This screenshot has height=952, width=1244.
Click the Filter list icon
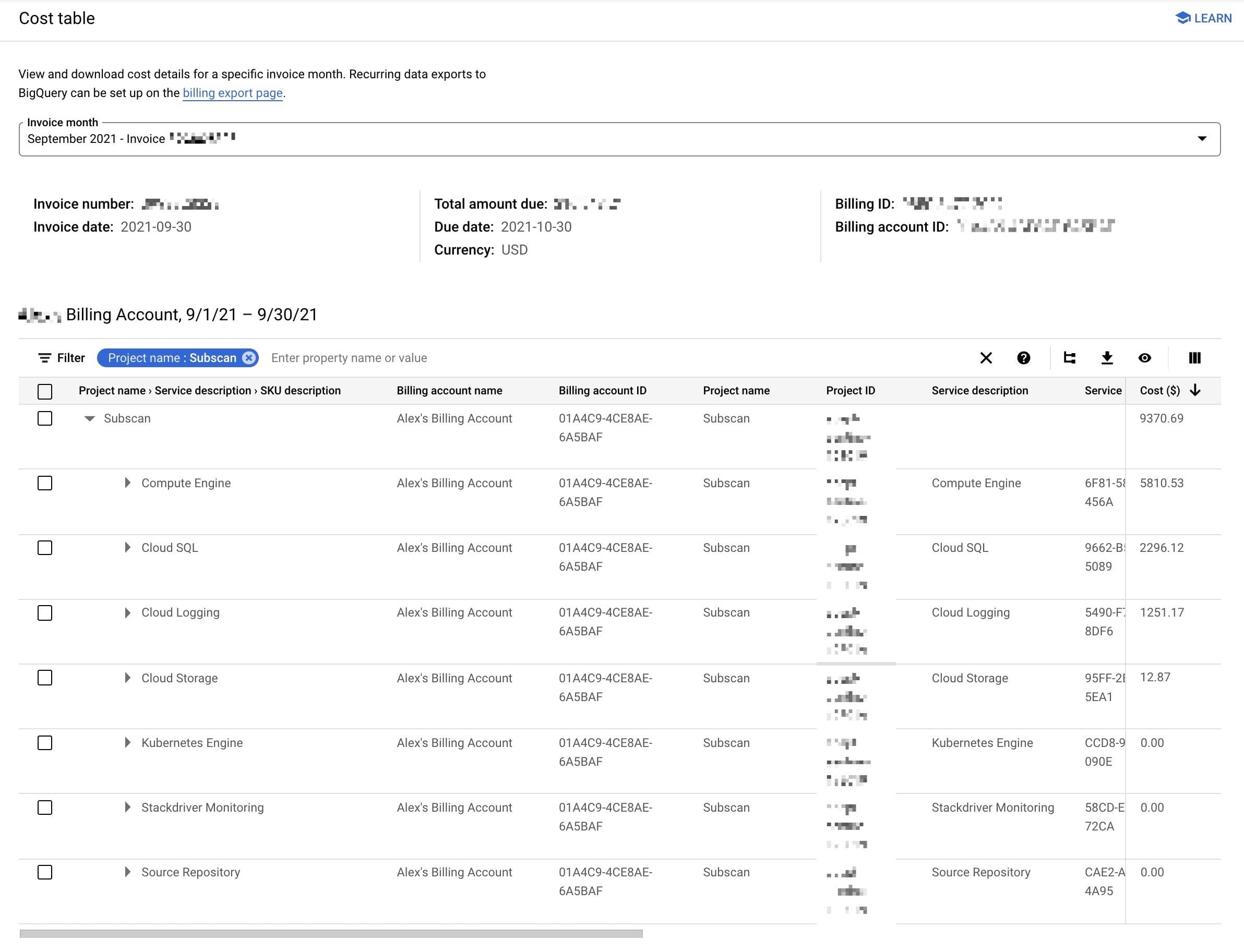[44, 358]
